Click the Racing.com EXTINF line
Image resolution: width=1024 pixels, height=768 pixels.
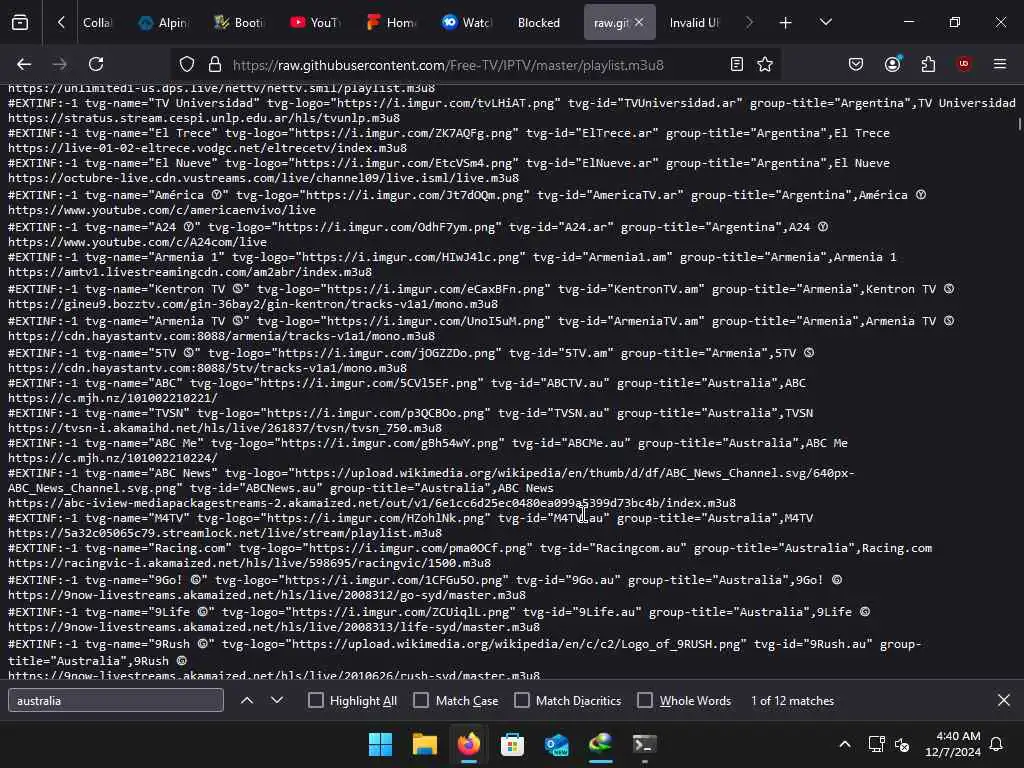coord(470,549)
